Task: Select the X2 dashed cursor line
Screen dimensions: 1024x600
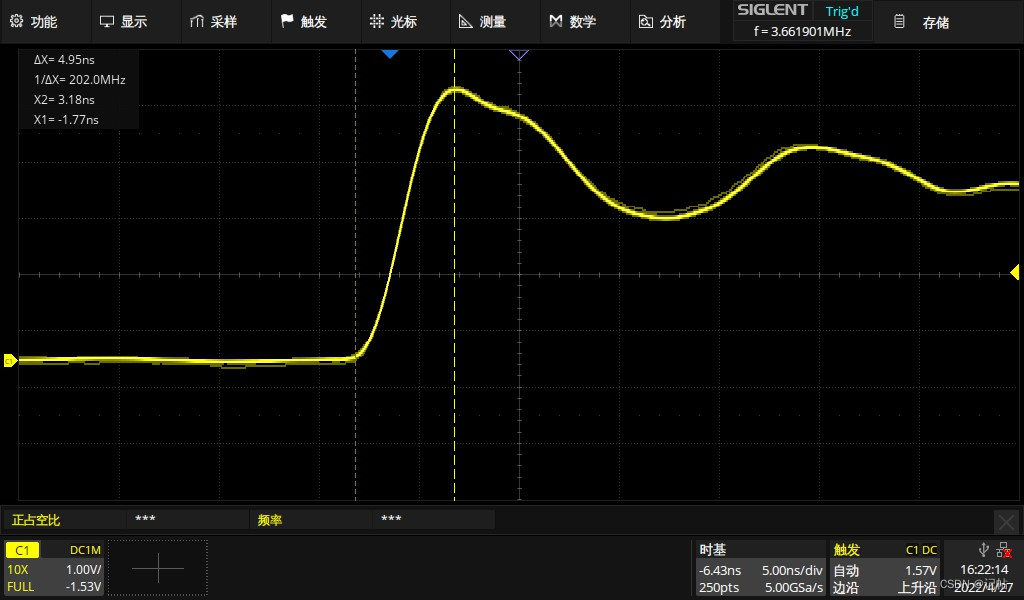Action: click(455, 275)
